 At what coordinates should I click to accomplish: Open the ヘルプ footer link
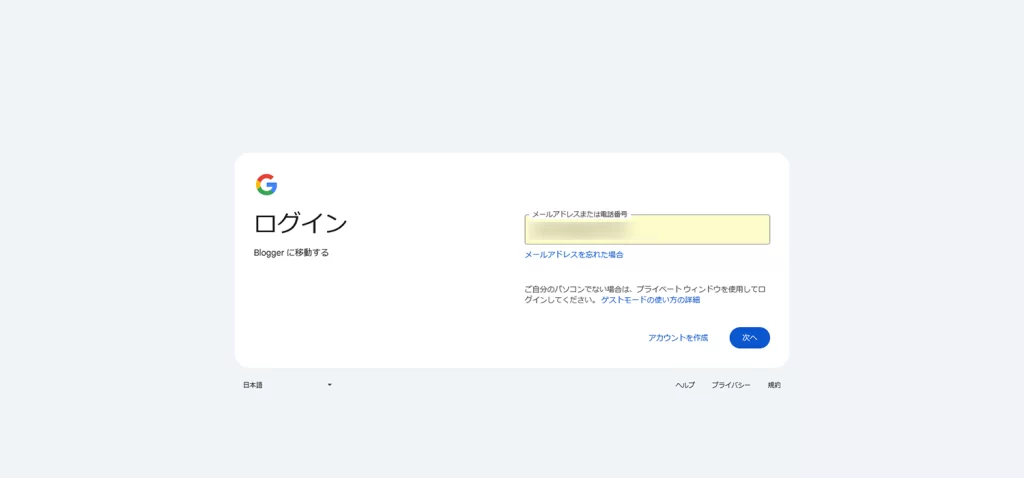(685, 385)
